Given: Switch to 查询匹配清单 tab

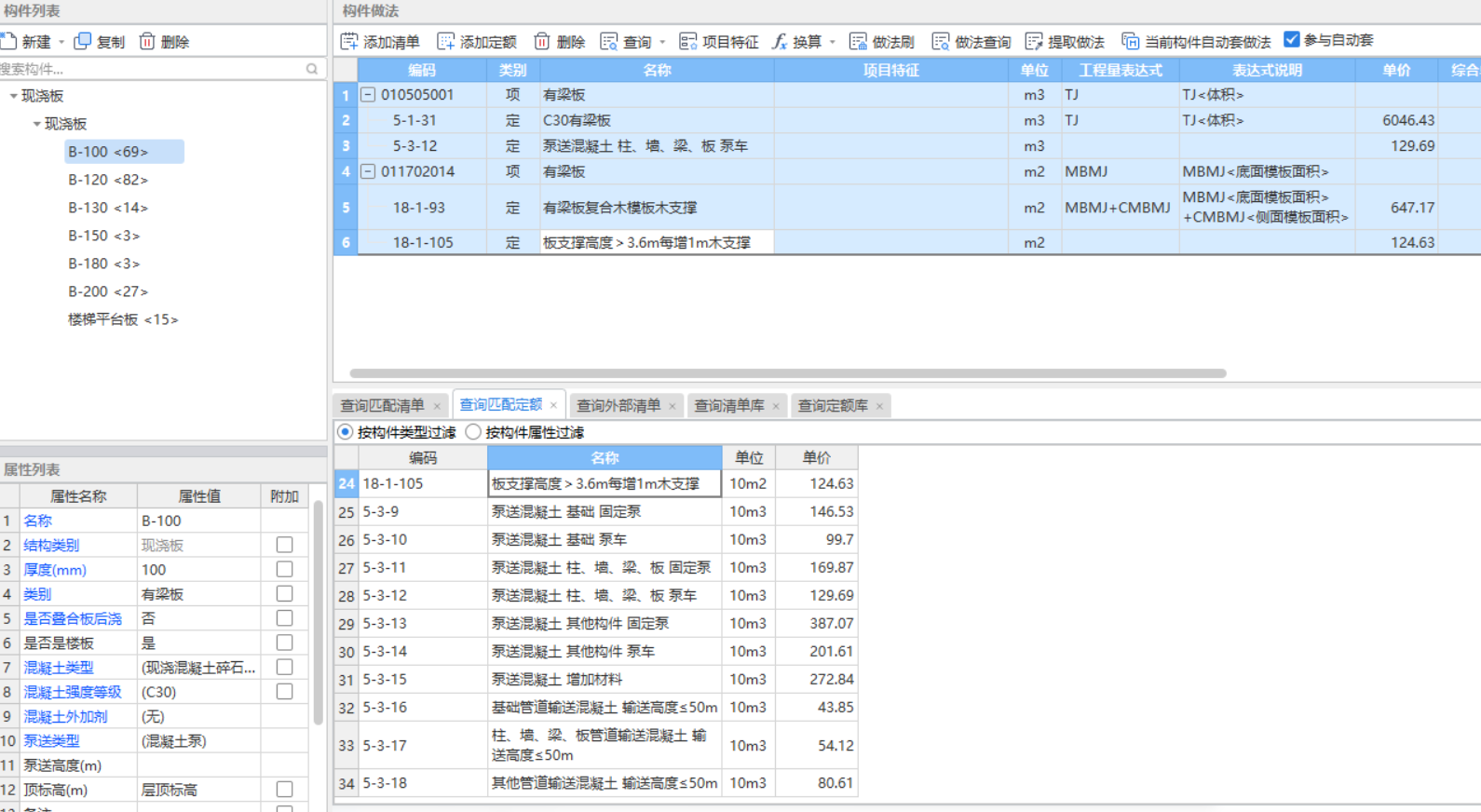Looking at the screenshot, I should pos(382,406).
